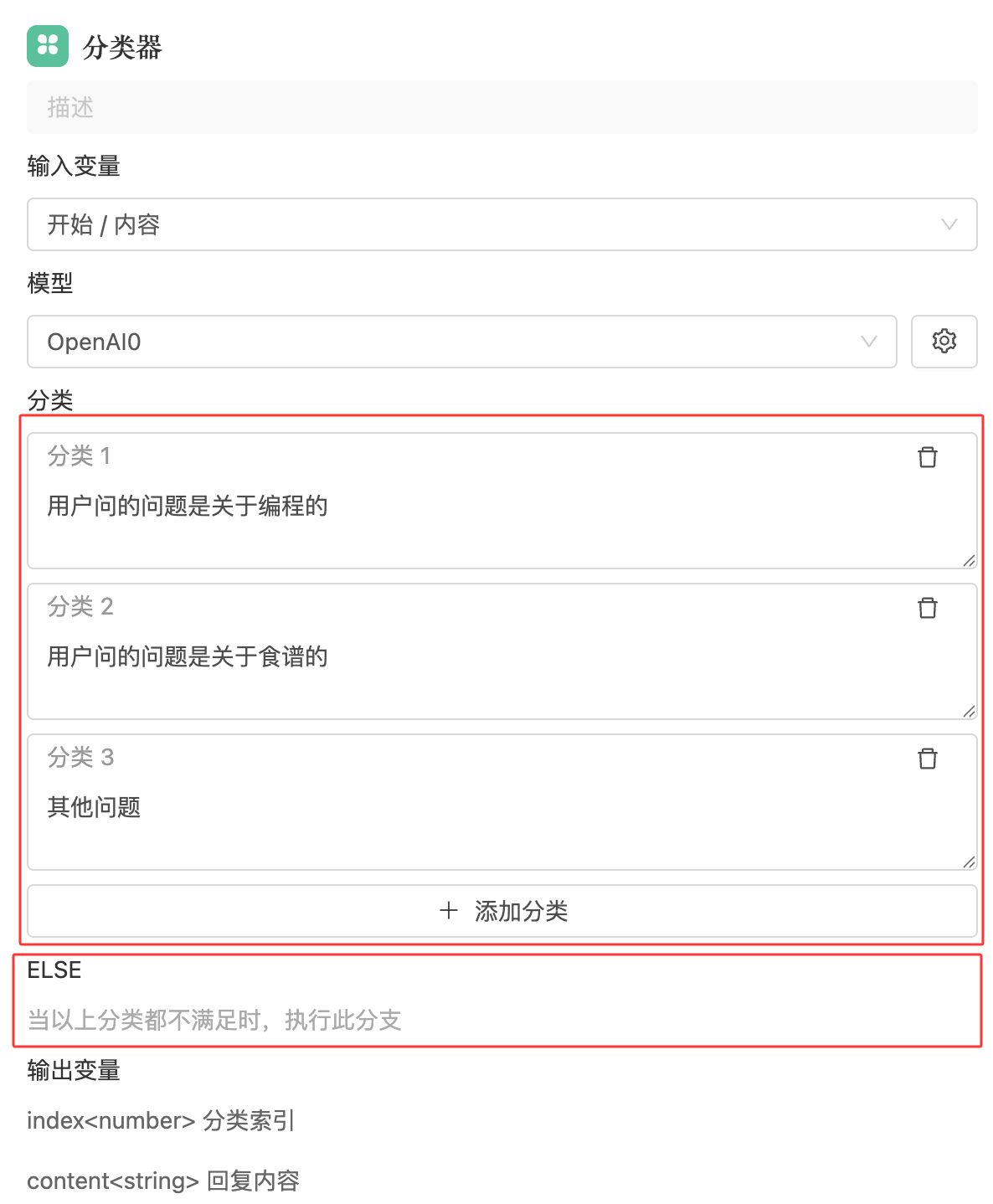
Task: Click the 分类器 node title
Action: tap(122, 47)
